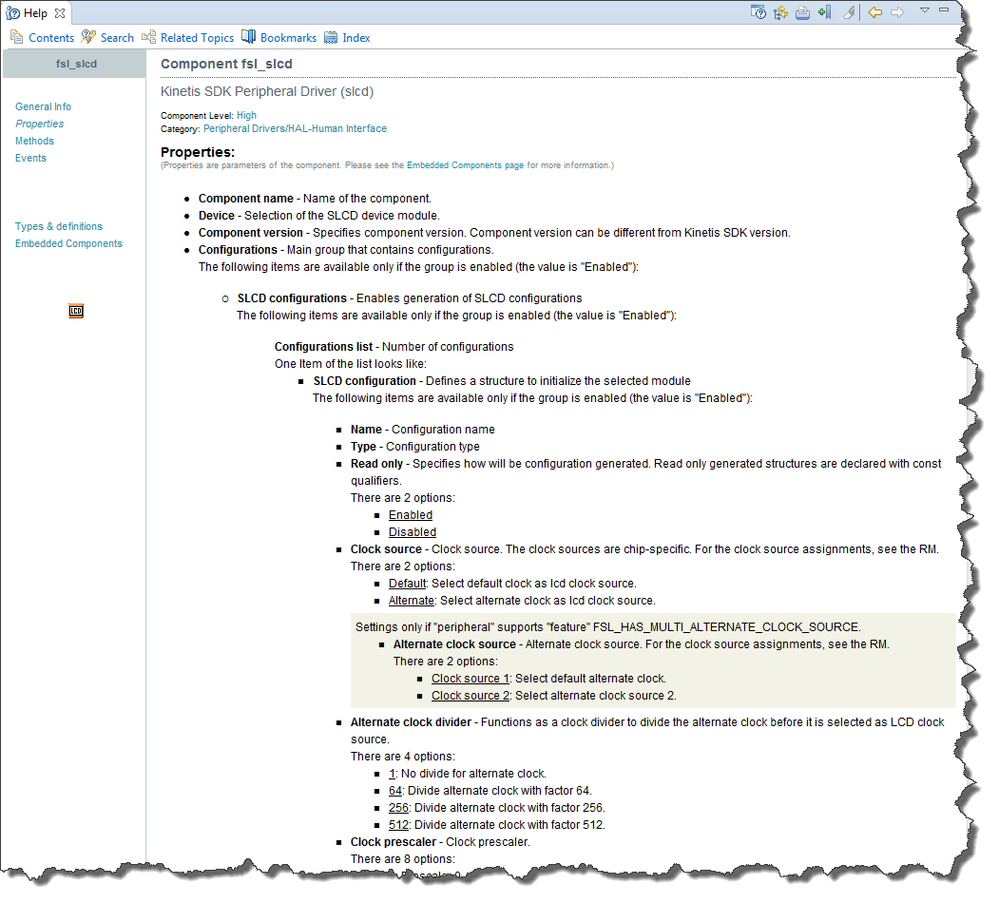Click the Related Topics icon
The height and width of the screenshot is (902, 999).
tap(148, 37)
